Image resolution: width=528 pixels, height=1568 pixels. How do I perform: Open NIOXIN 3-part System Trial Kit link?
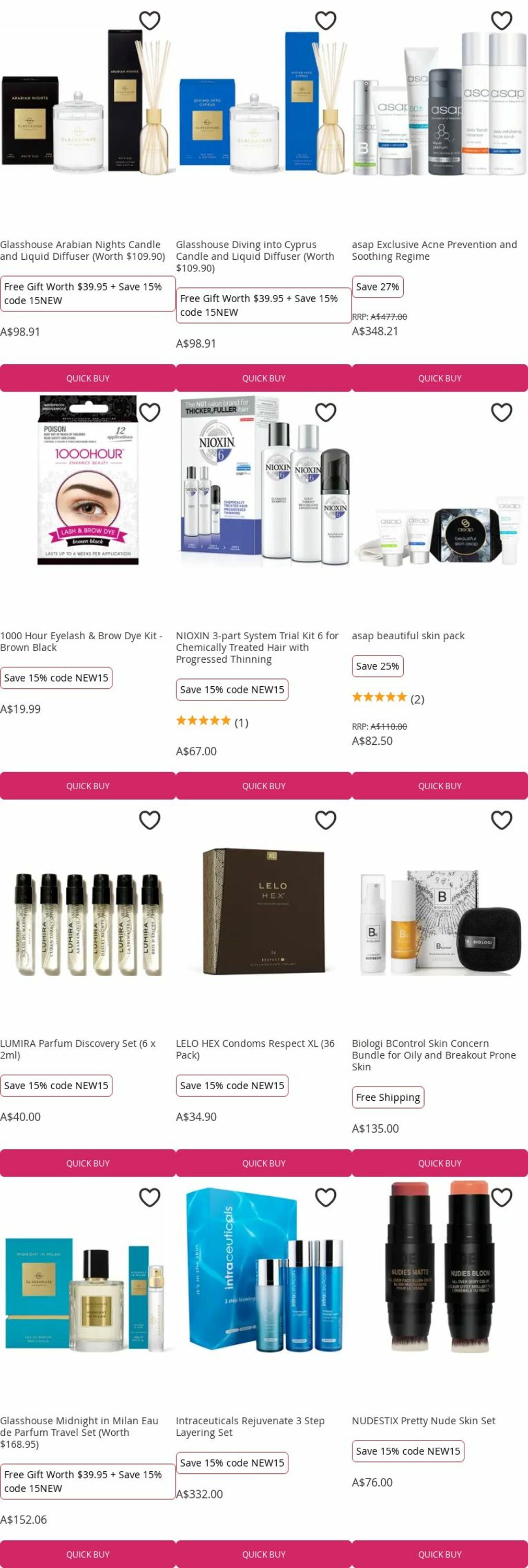coord(257,648)
